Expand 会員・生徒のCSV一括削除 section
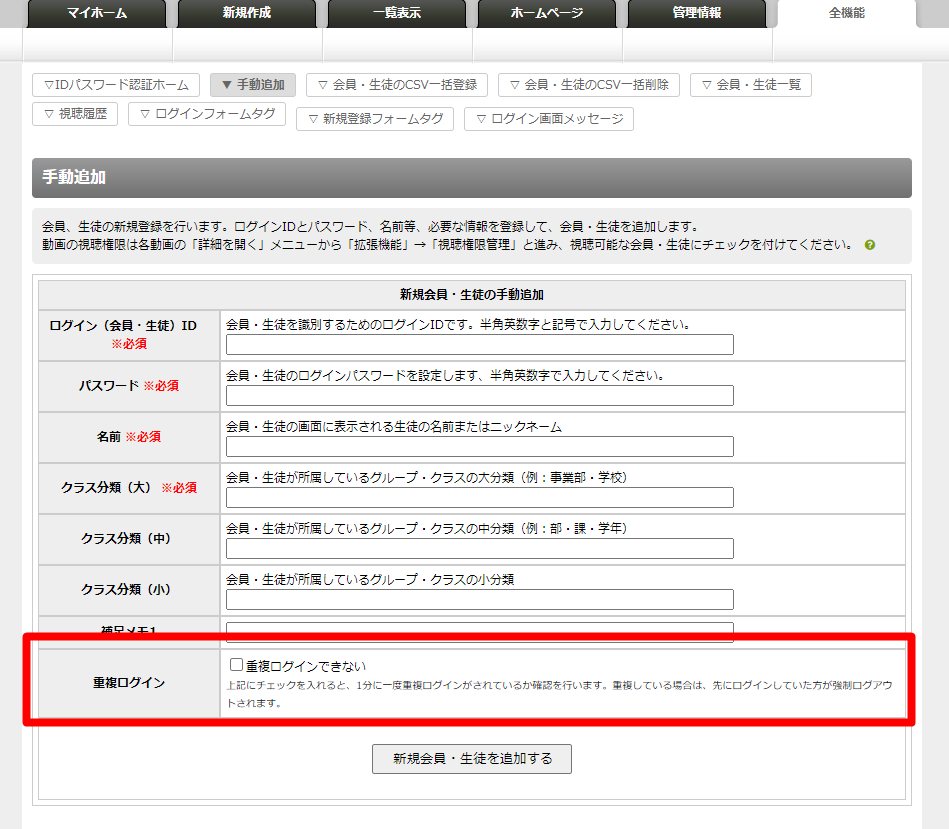 (589, 85)
